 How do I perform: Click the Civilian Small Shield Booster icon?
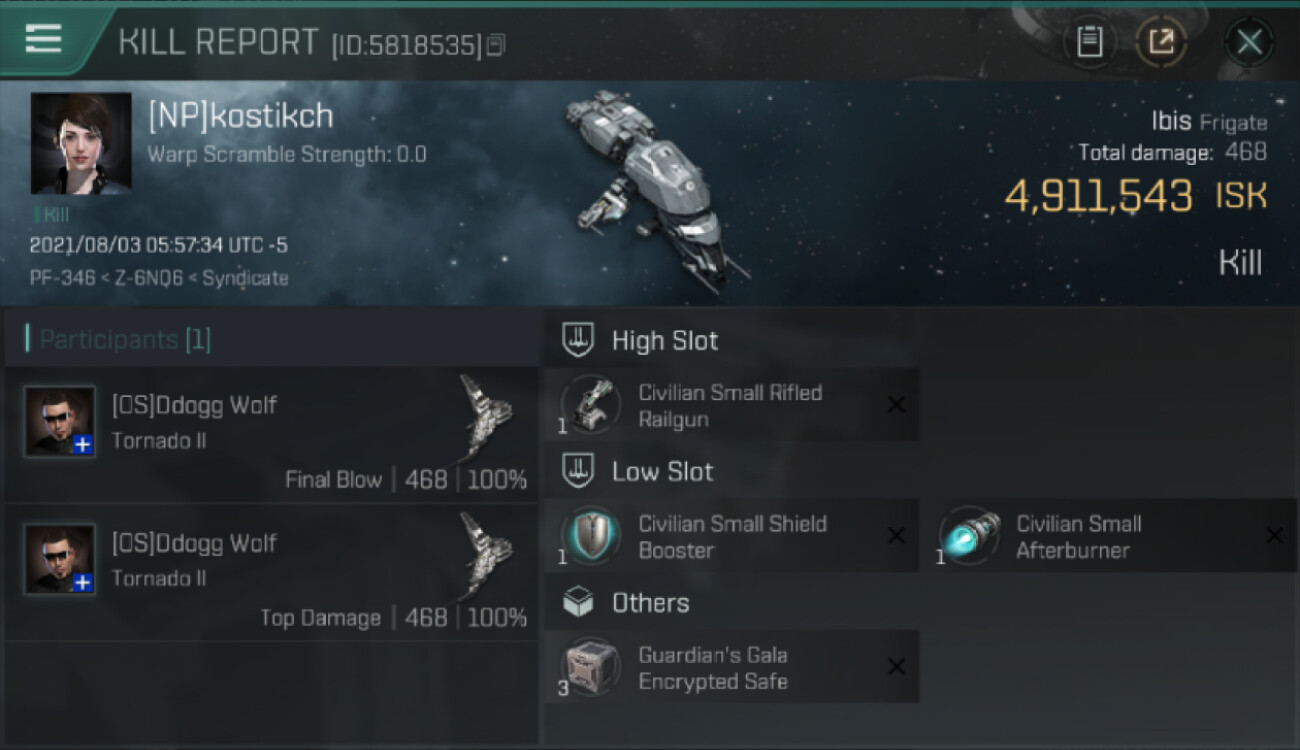point(590,536)
